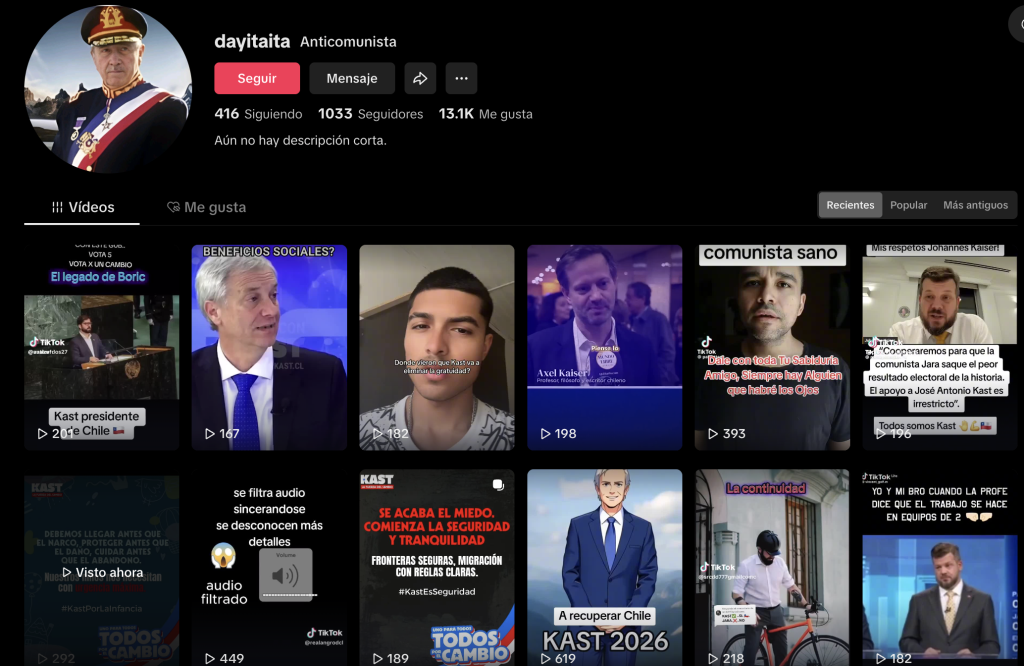Click the volume speaker icon overlay
Image resolution: width=1024 pixels, height=666 pixels.
point(286,575)
